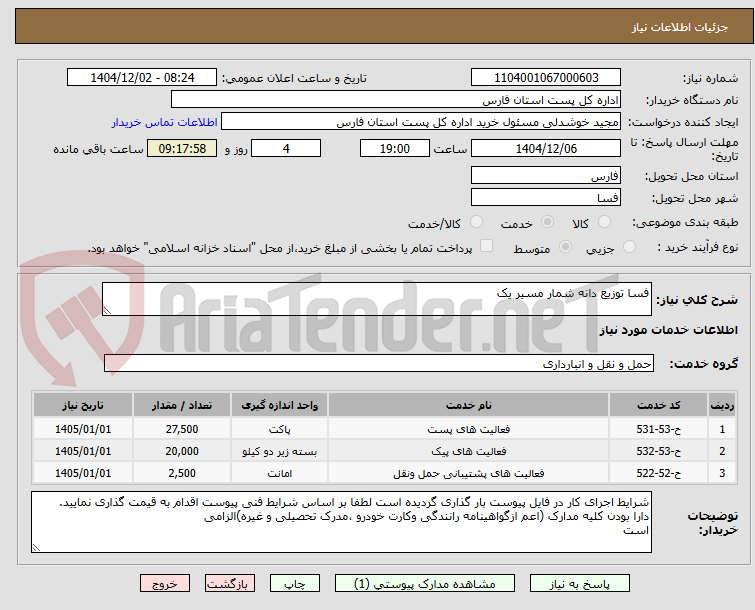Screen dimensions: 755x610
Task: Select the خدمت radio button
Action: coord(547,222)
